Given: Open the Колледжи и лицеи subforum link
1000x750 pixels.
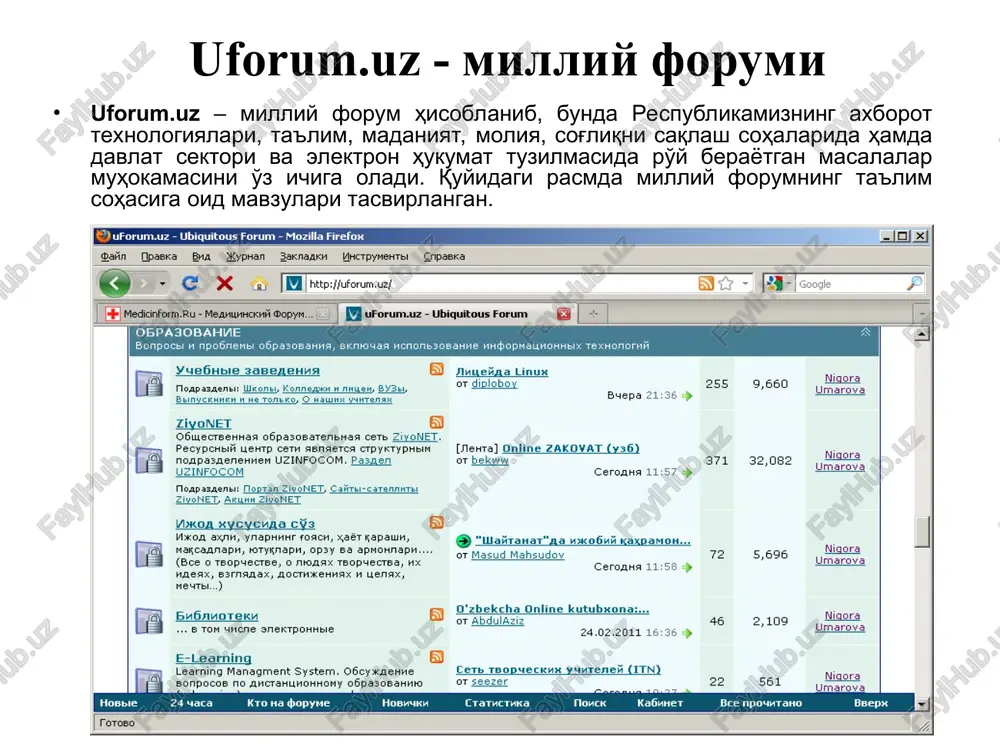Looking at the screenshot, I should 327,388.
